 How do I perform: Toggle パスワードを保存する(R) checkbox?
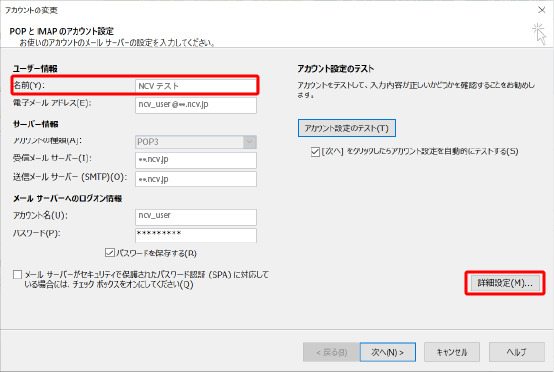coord(110,253)
